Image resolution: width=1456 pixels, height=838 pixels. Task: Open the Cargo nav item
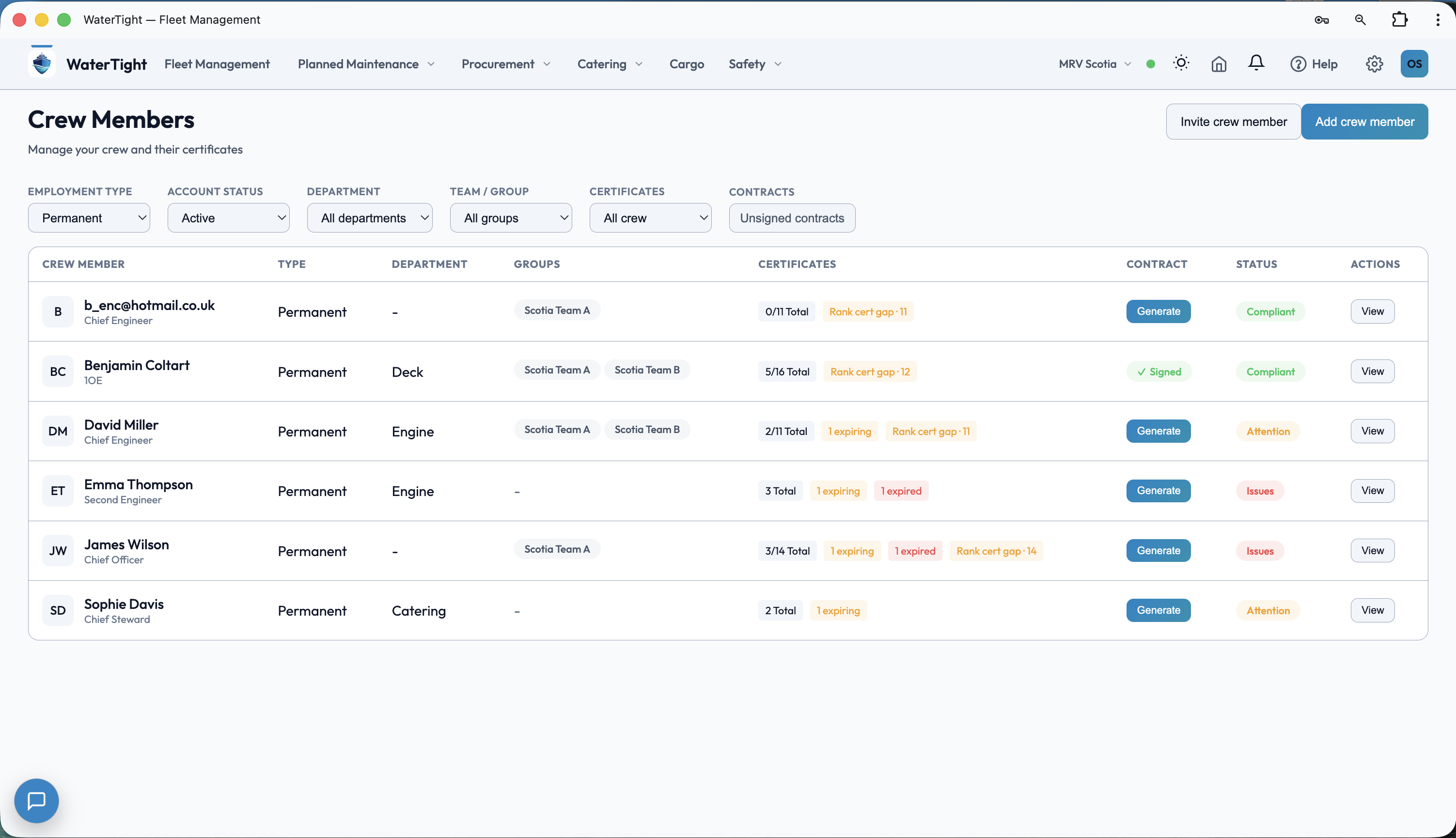pos(686,64)
